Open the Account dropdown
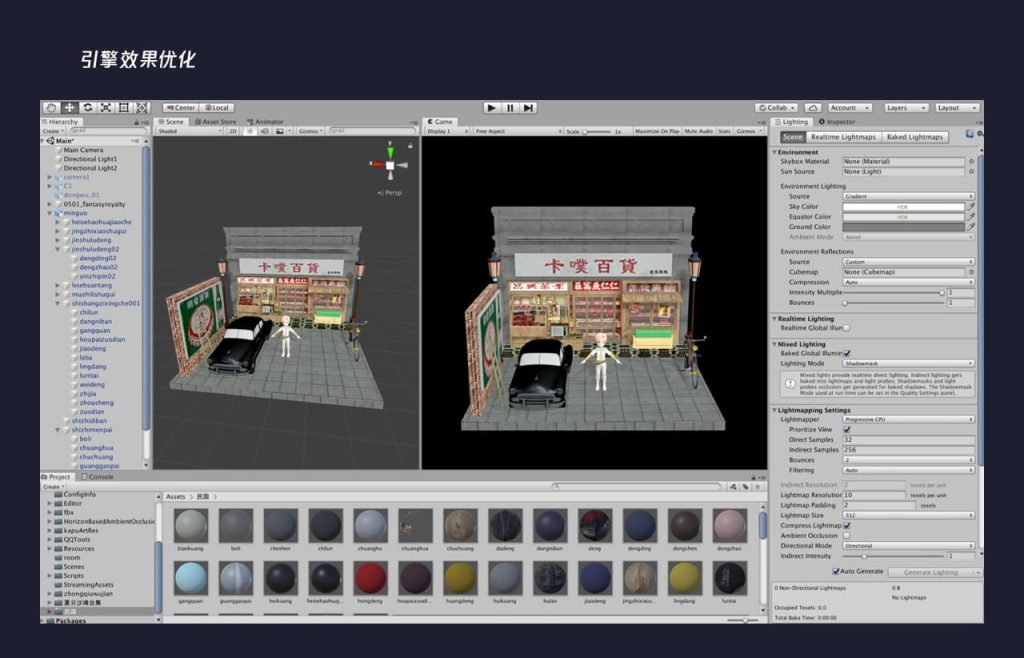This screenshot has width=1024, height=658. pos(850,108)
